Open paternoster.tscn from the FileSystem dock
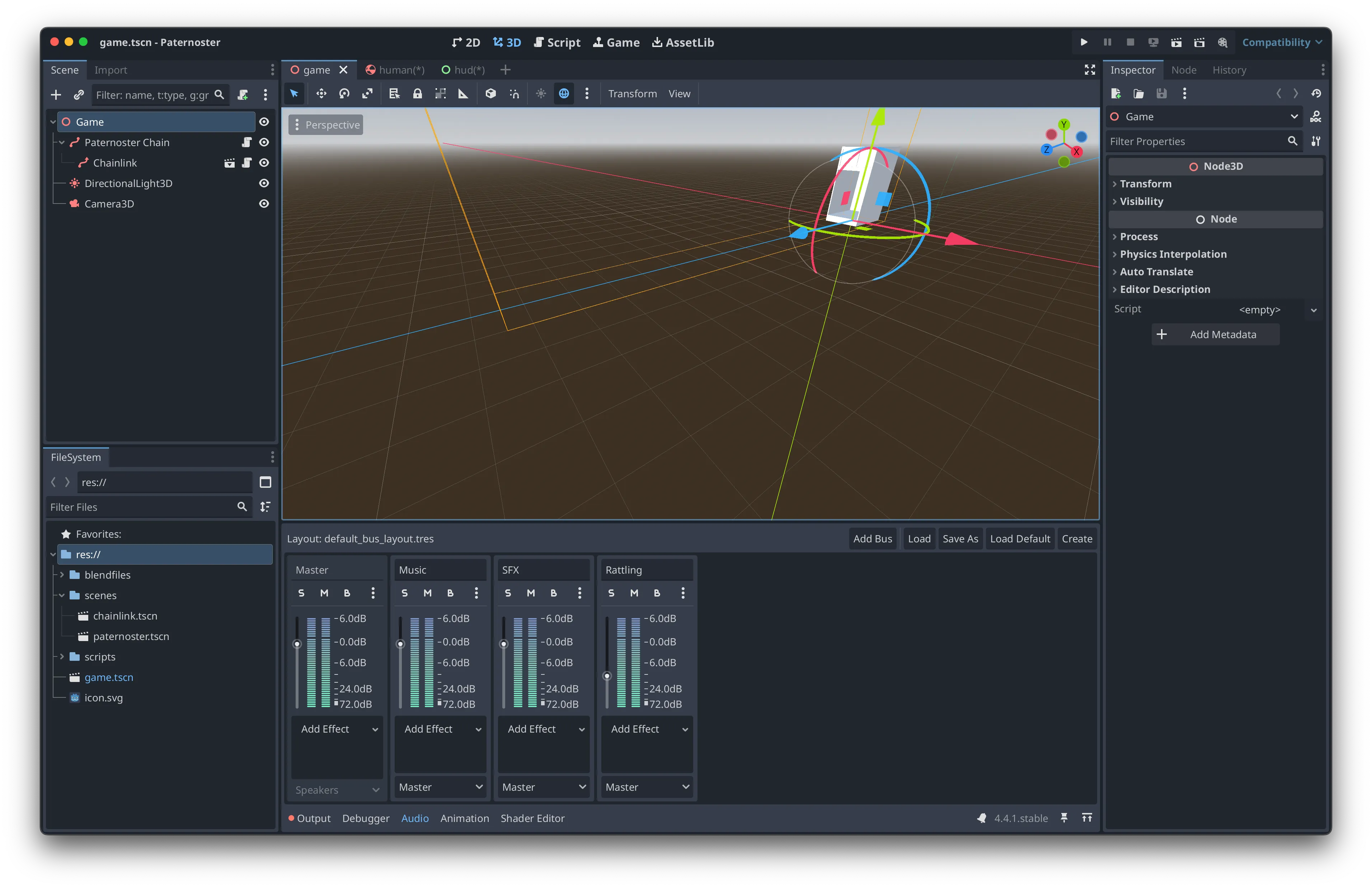This screenshot has width=1372, height=888. (131, 636)
